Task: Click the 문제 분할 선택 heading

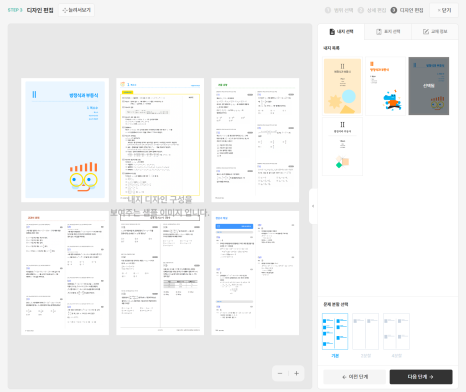Action: [x=336, y=304]
